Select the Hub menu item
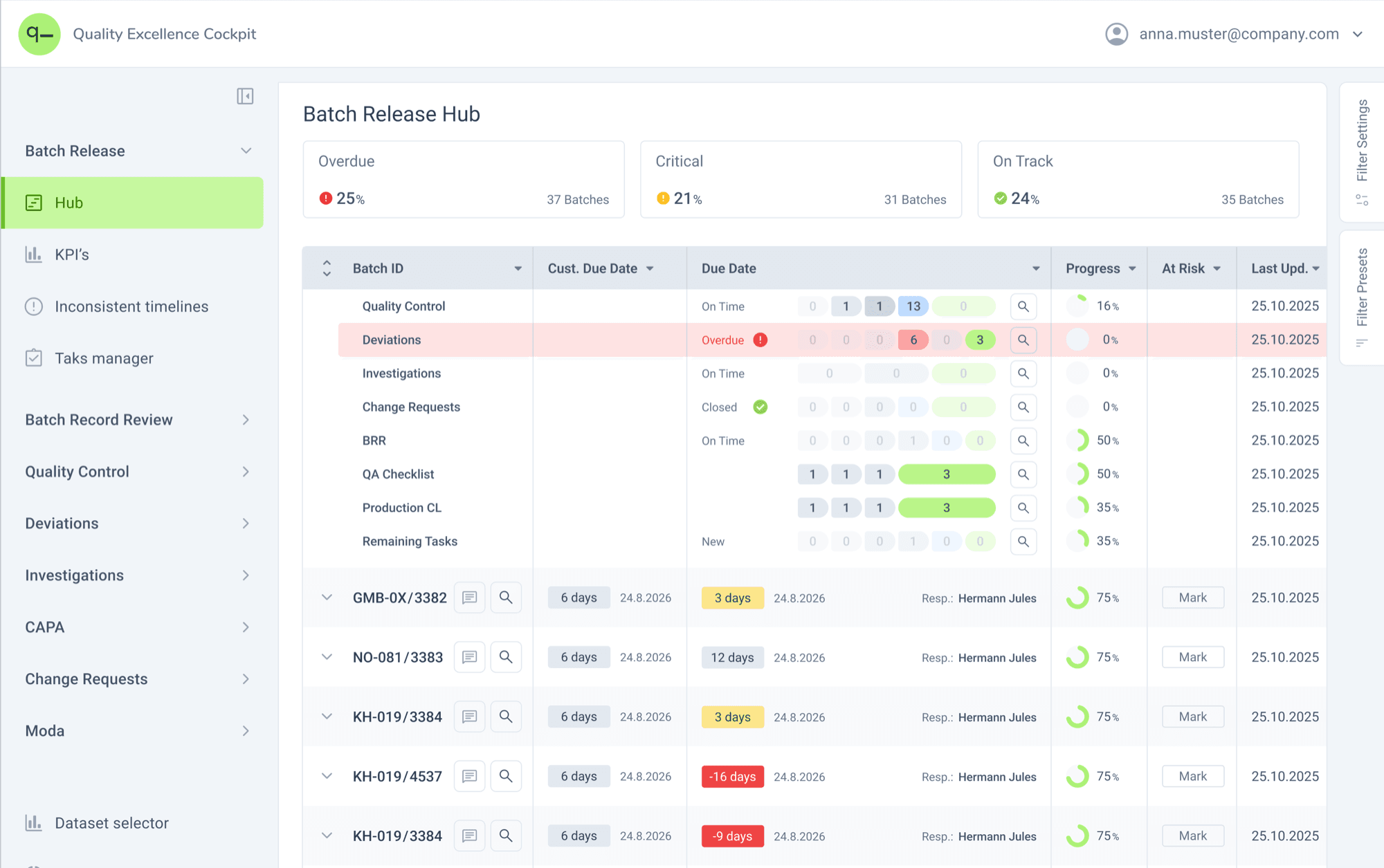 pyautogui.click(x=131, y=203)
